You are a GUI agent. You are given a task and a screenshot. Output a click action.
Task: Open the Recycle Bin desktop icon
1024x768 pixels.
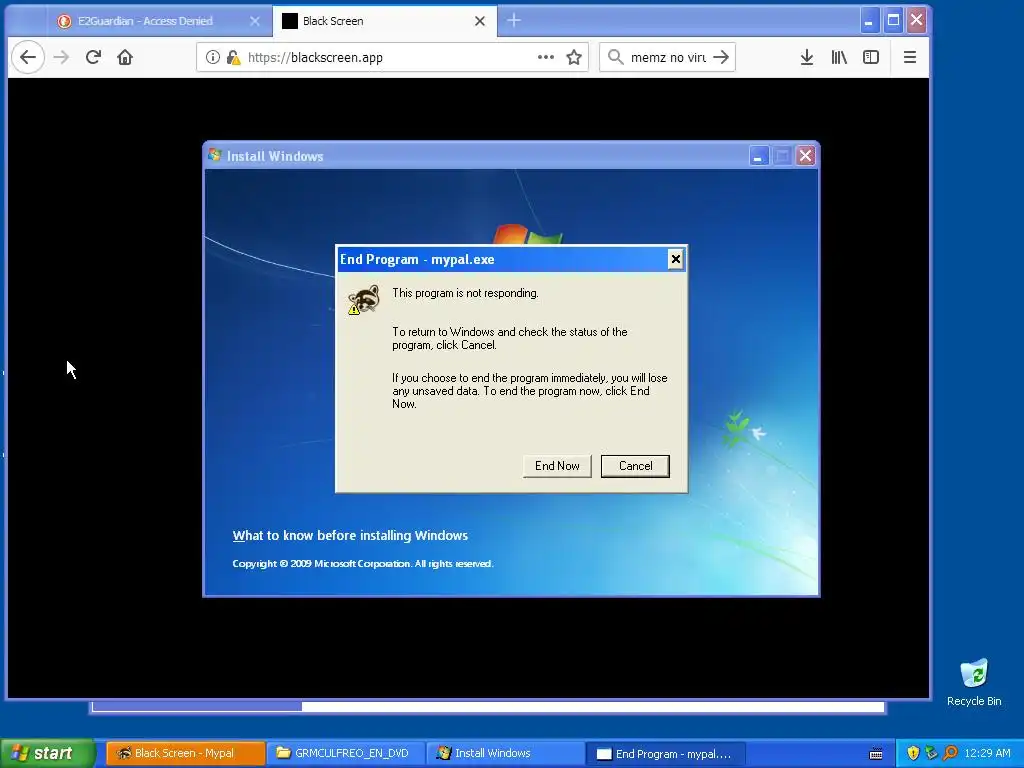click(974, 682)
